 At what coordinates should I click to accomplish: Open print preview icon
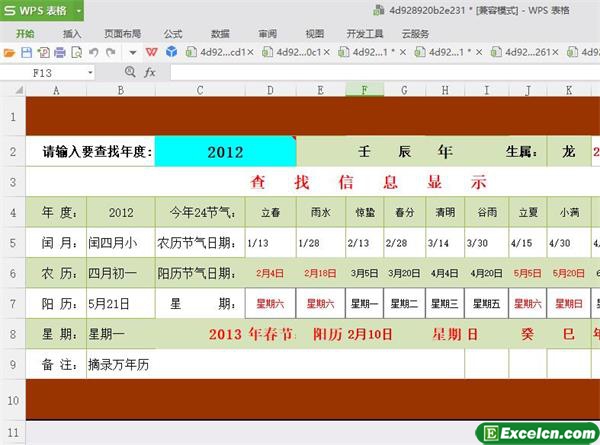(77, 52)
